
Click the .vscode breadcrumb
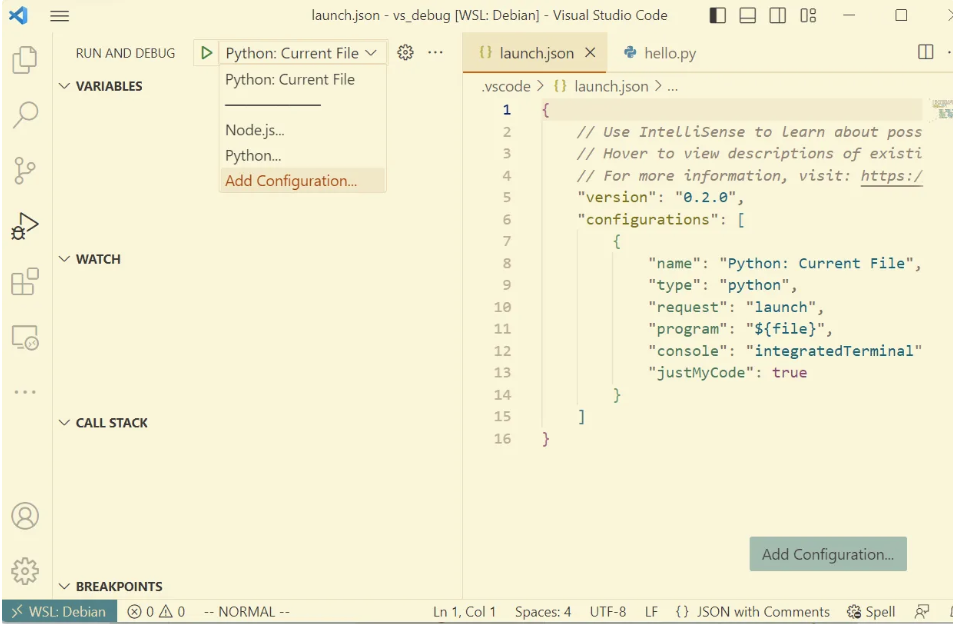506,86
